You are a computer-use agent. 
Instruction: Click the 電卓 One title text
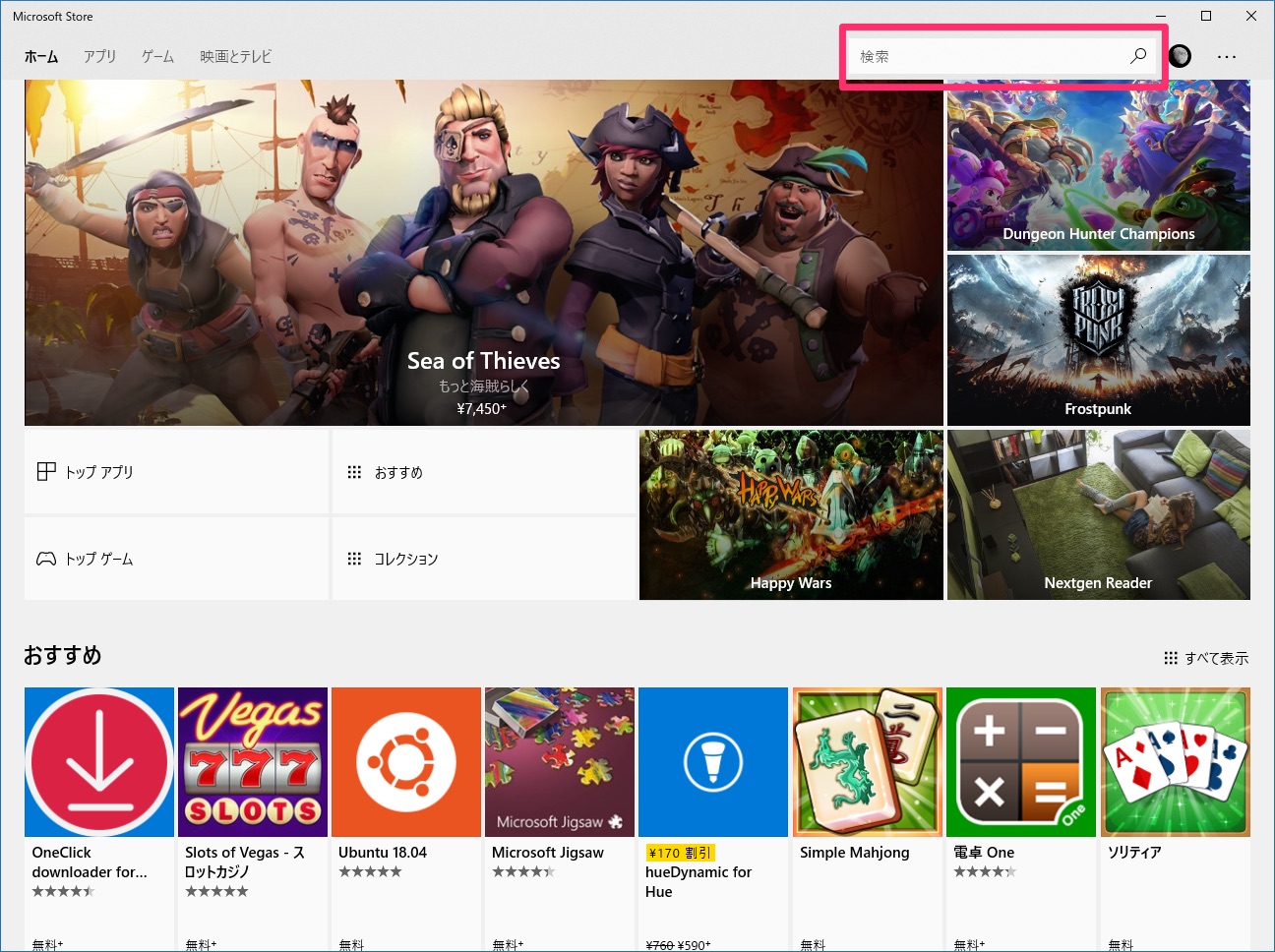984,853
